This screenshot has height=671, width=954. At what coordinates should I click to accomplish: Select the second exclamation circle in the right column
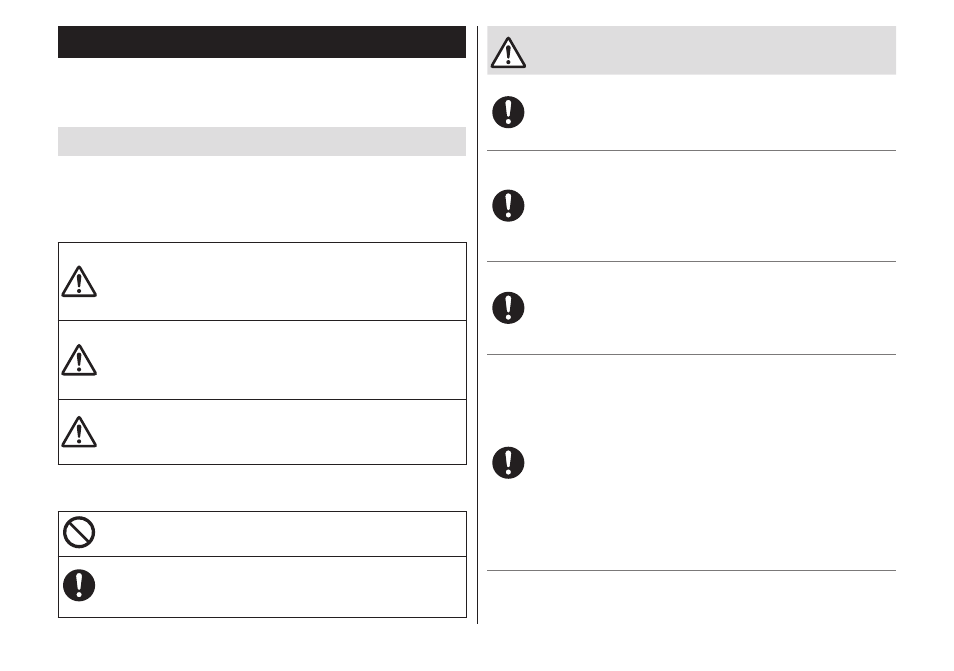pyautogui.click(x=508, y=206)
